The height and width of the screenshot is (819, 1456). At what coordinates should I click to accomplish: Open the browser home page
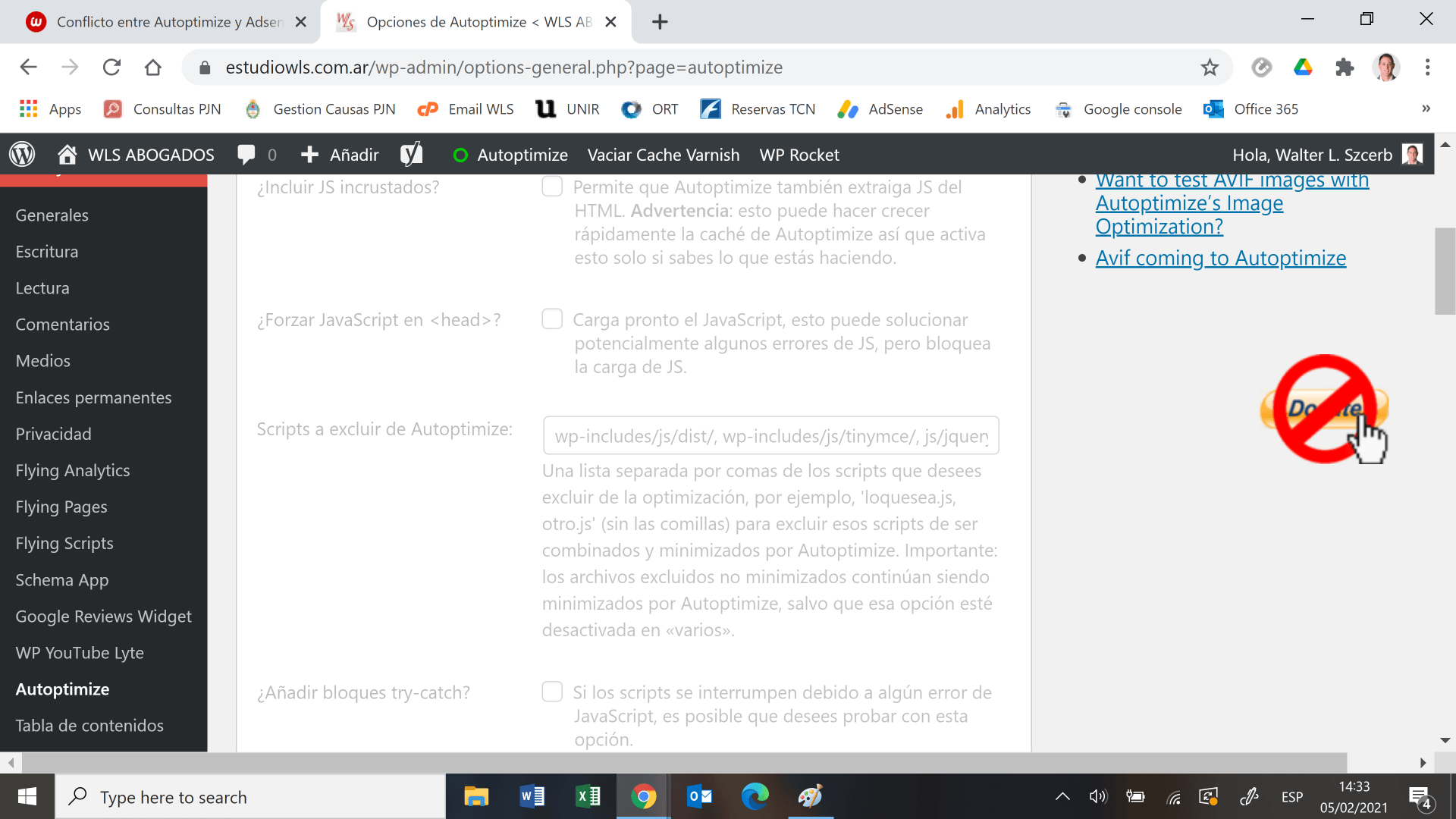(x=153, y=67)
